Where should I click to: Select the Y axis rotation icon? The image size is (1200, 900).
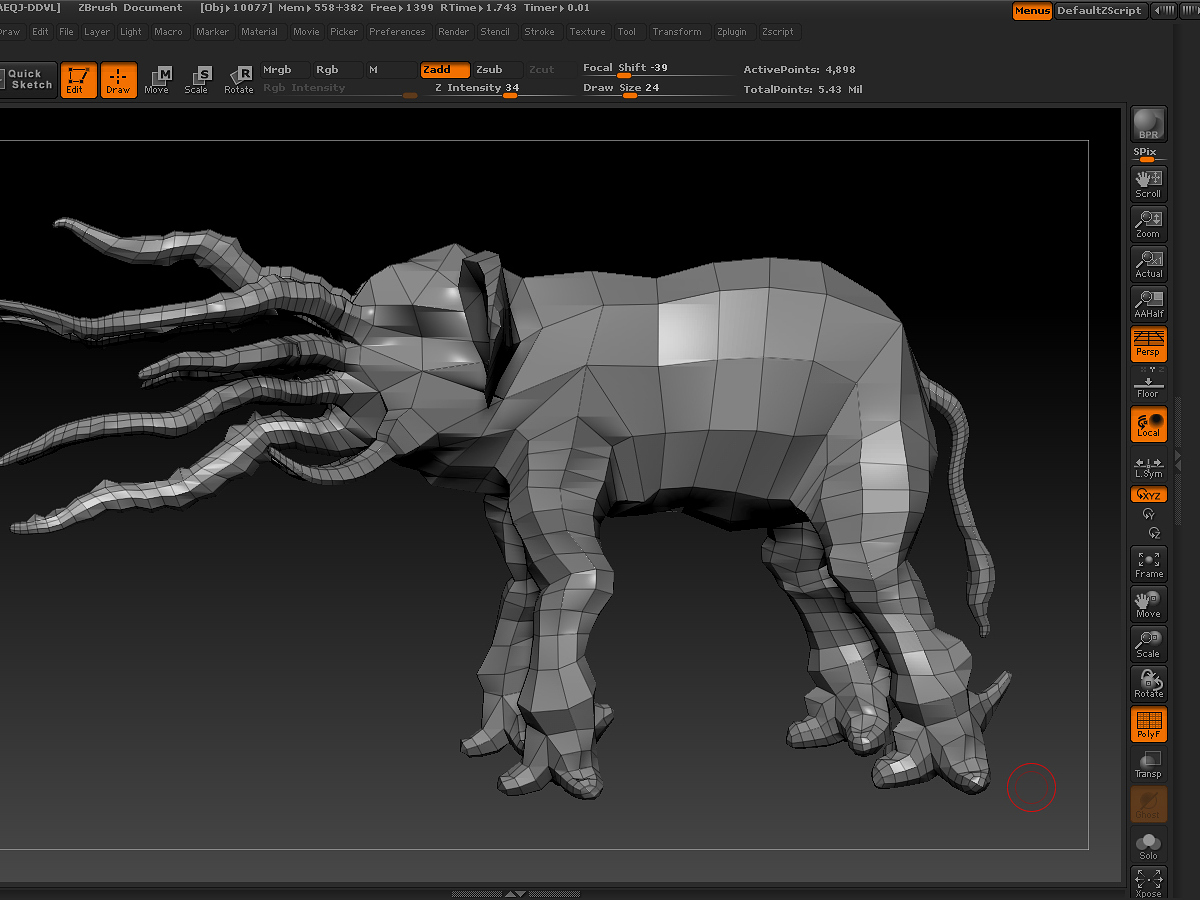click(x=1148, y=514)
